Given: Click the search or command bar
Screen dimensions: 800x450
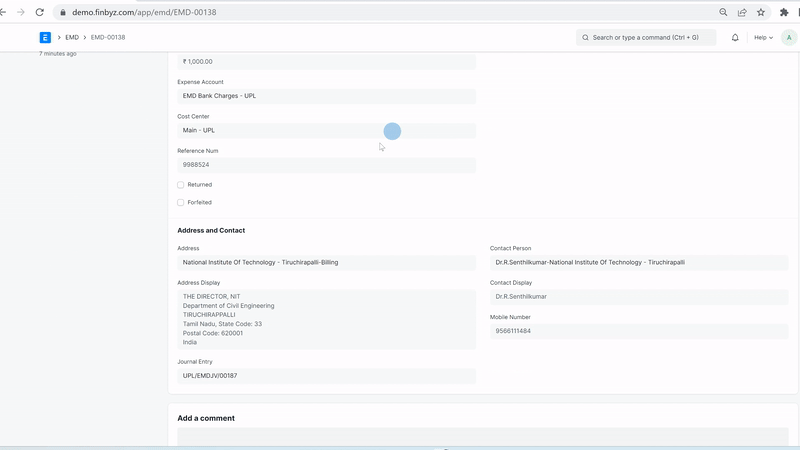Looking at the screenshot, I should (x=646, y=37).
